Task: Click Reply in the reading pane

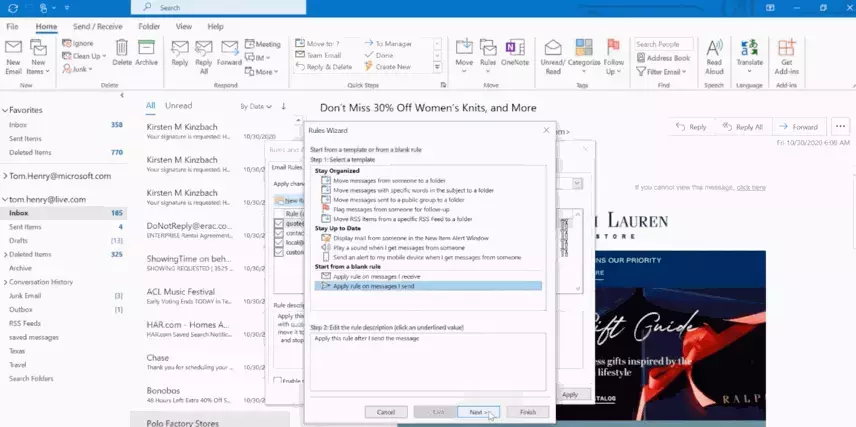Action: point(691,127)
